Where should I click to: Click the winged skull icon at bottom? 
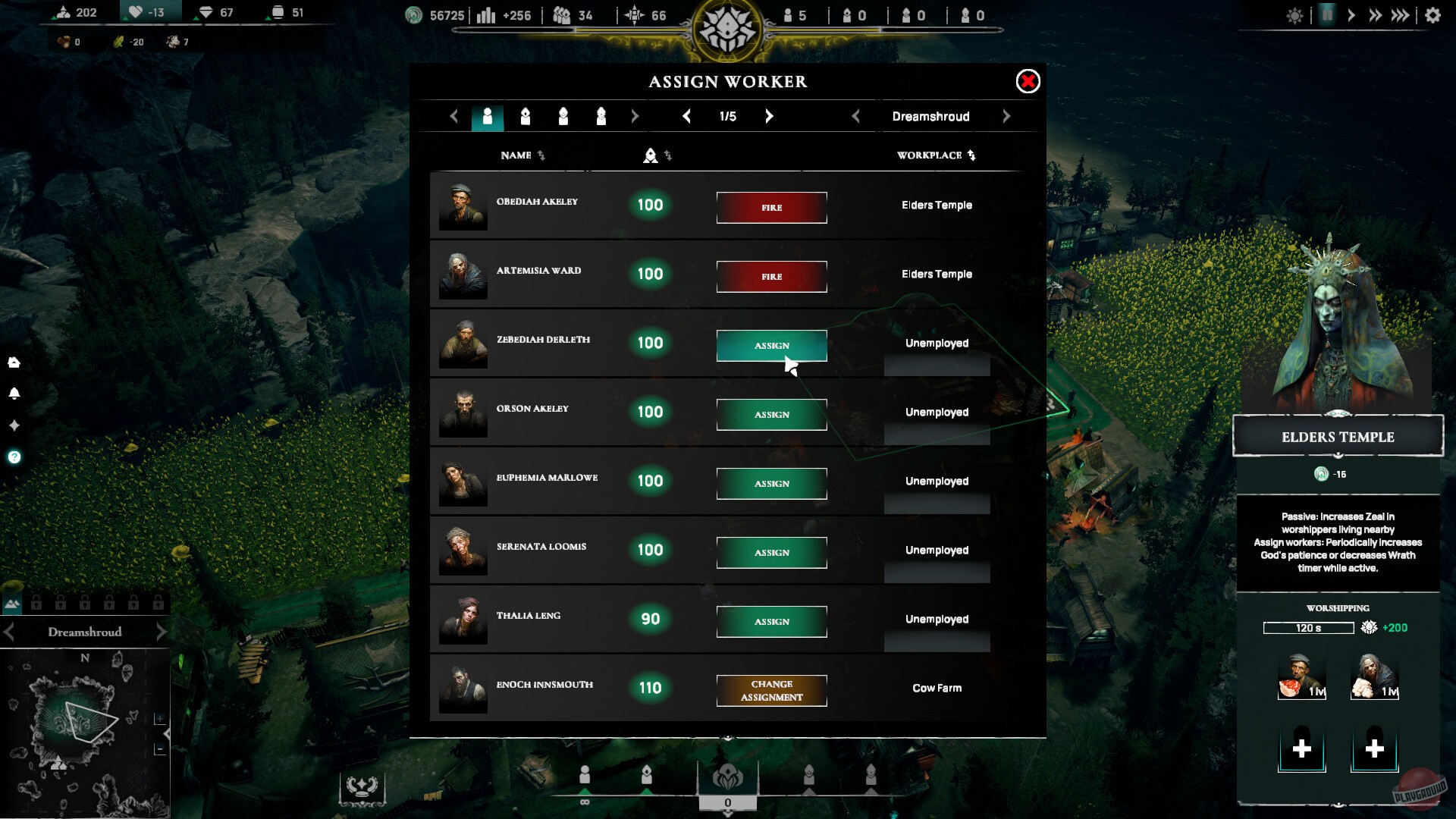coord(362,786)
